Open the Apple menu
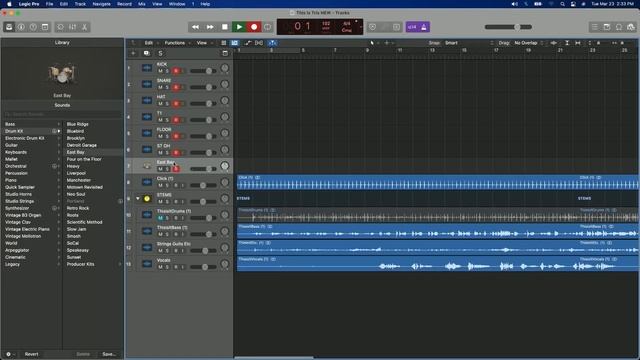Viewport: 640px width, 360px height. coord(9,4)
